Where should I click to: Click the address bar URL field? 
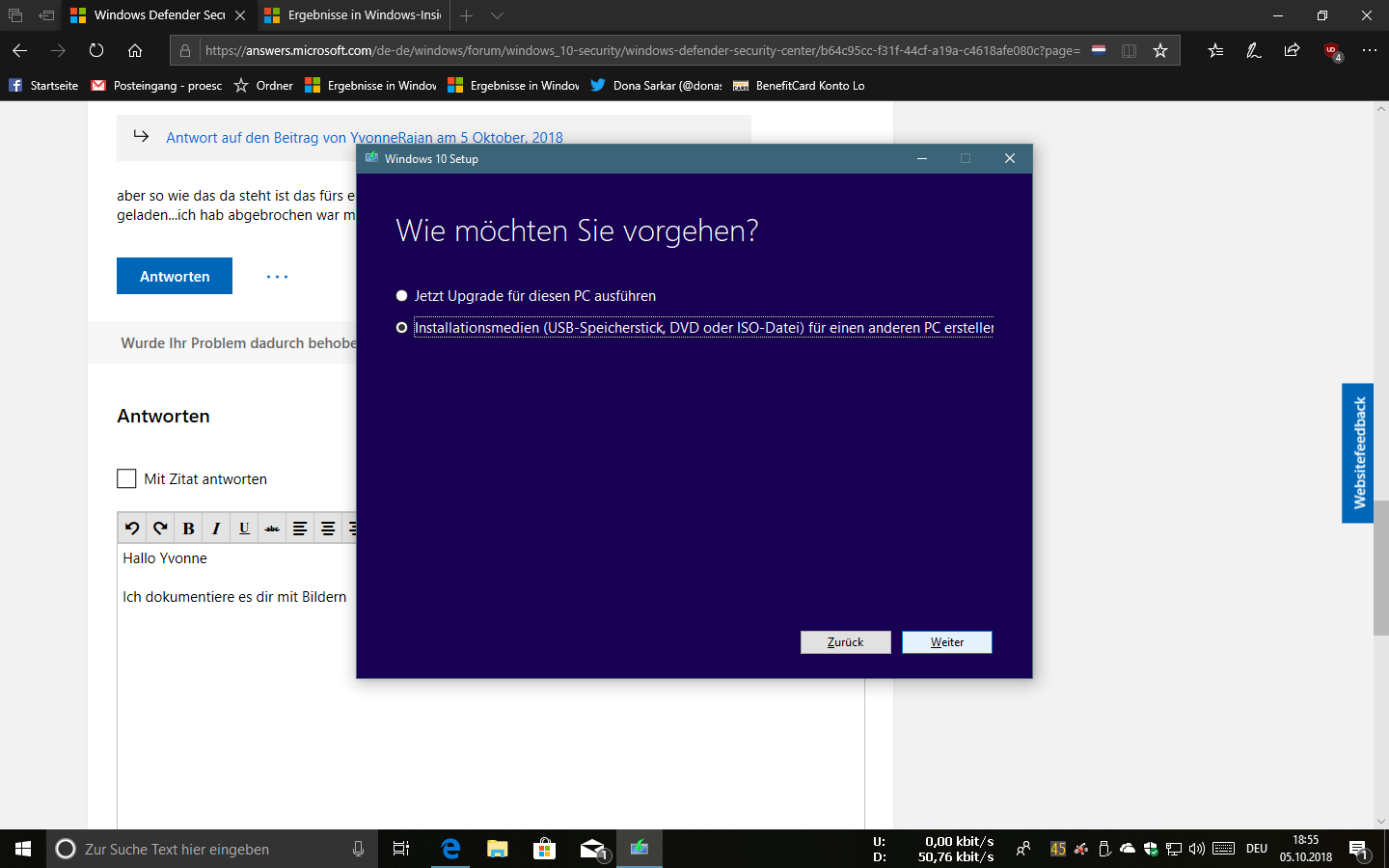point(641,50)
